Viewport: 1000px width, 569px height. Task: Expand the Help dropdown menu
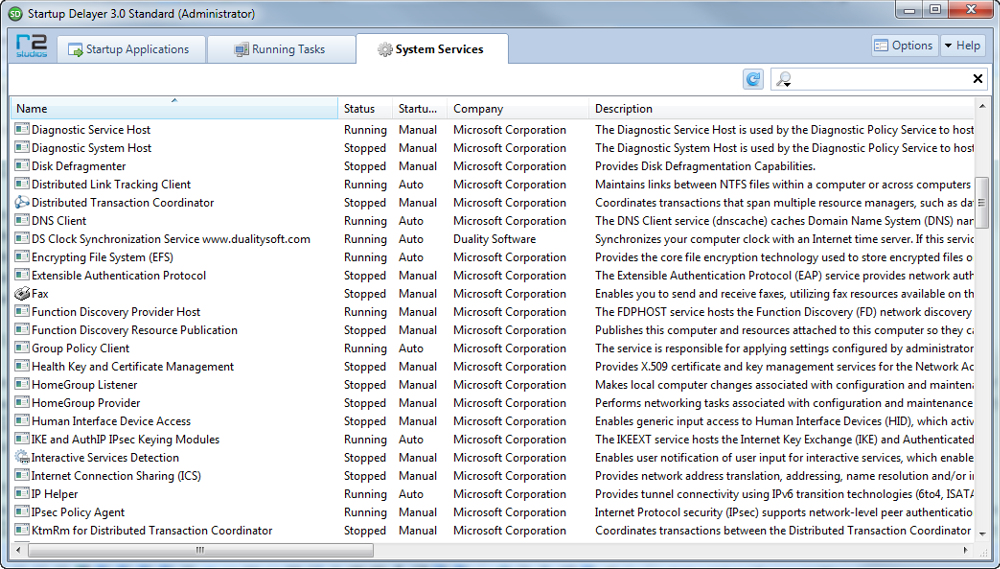tap(962, 45)
